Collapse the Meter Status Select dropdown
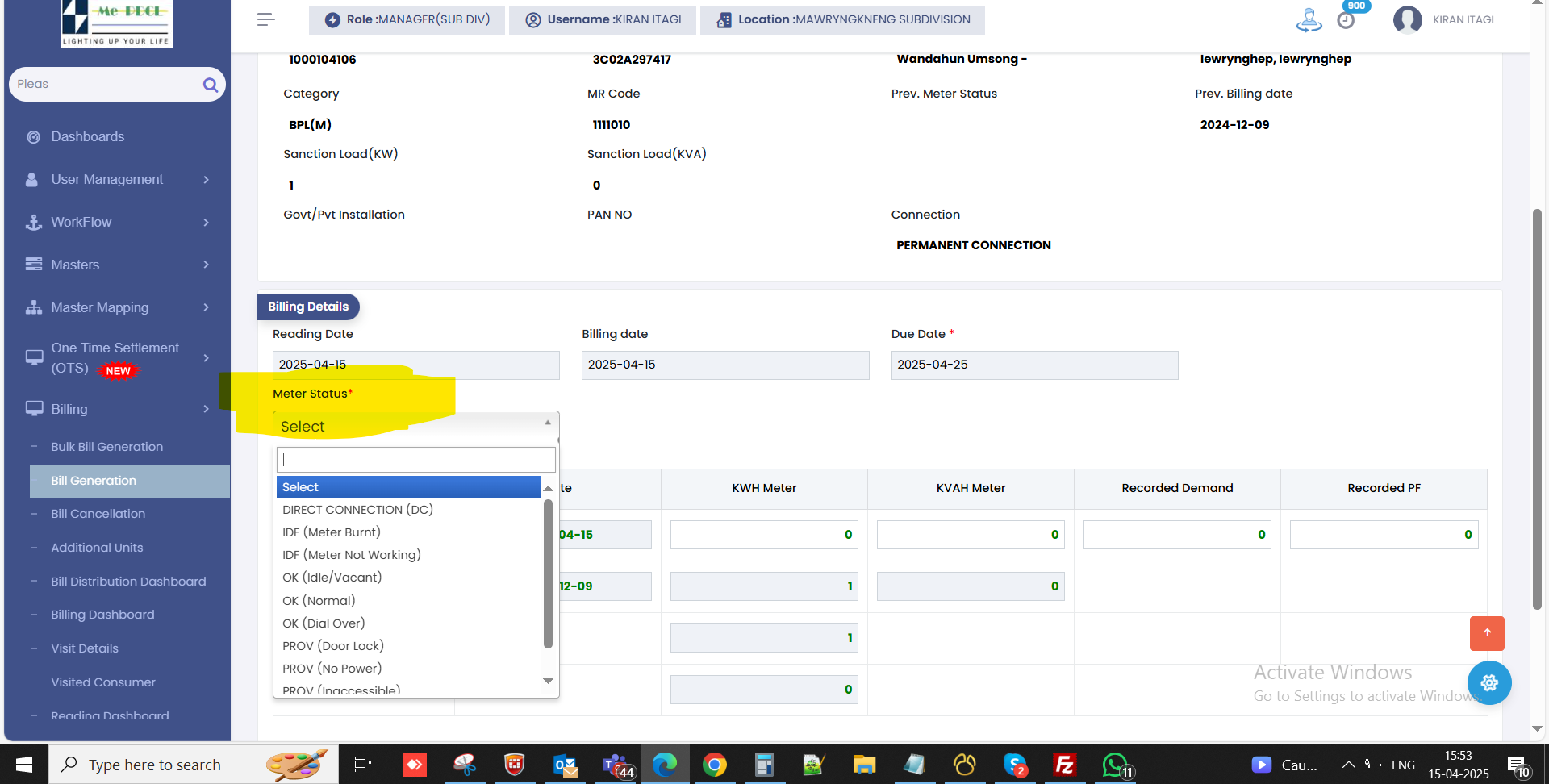This screenshot has height=784, width=1549. pos(415,426)
